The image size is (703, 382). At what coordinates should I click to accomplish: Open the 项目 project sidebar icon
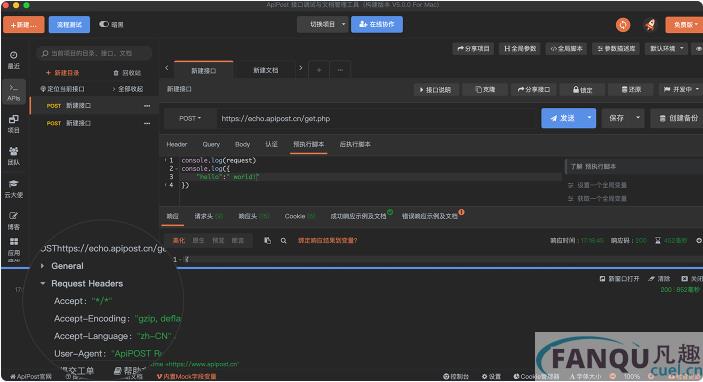(x=13, y=124)
